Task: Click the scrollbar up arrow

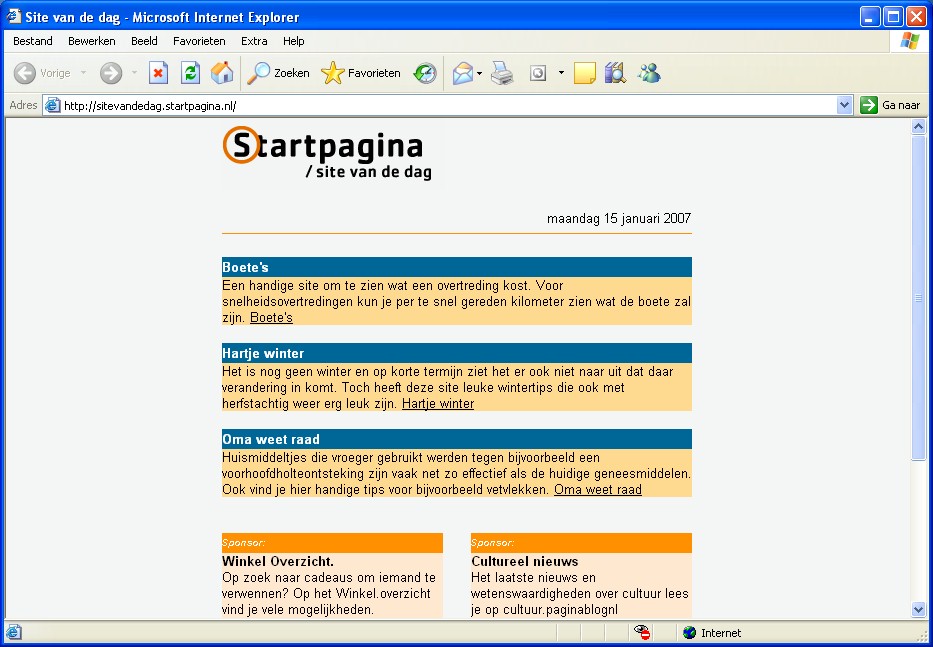Action: pyautogui.click(x=918, y=126)
